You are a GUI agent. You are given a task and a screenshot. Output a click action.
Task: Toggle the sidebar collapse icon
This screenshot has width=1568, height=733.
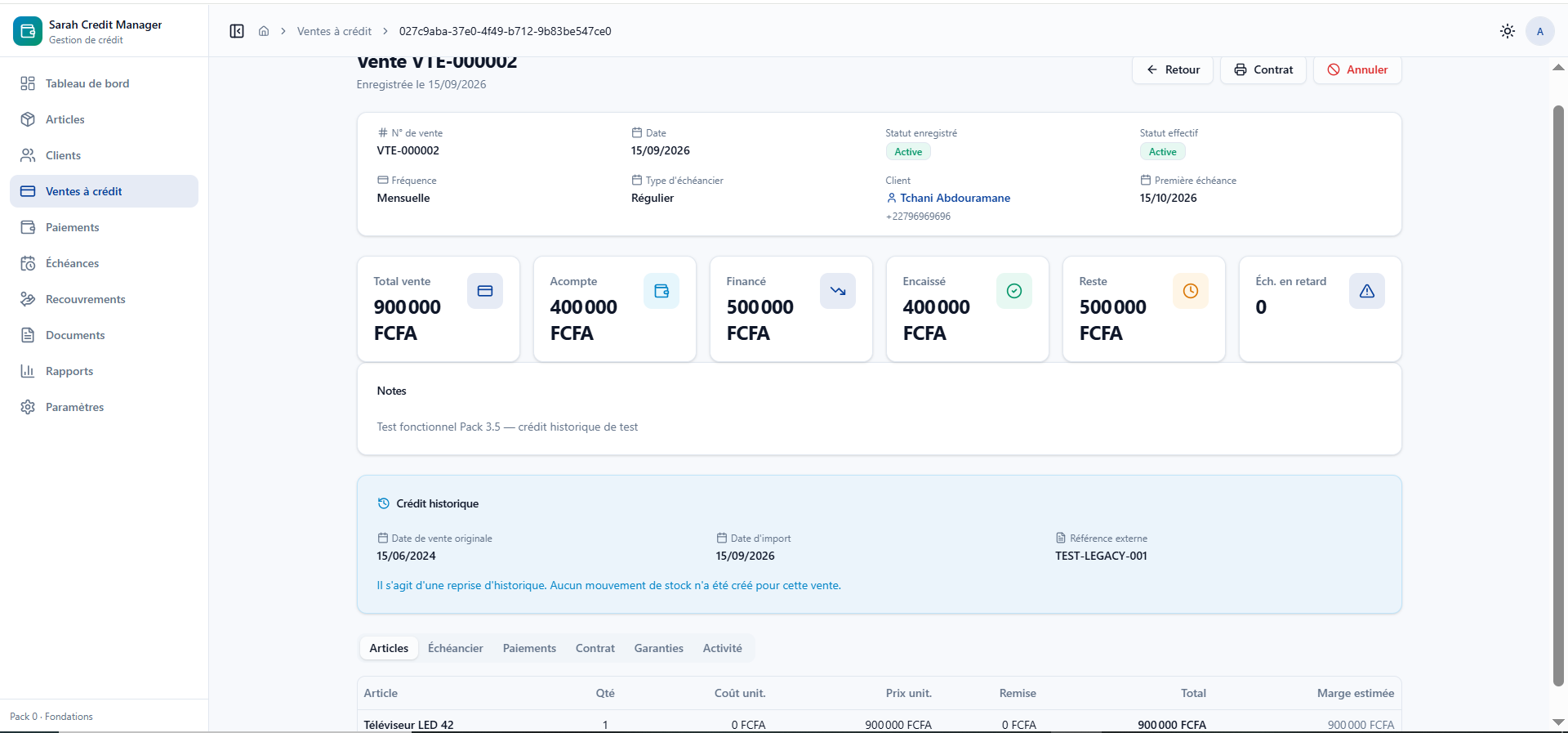coord(237,31)
